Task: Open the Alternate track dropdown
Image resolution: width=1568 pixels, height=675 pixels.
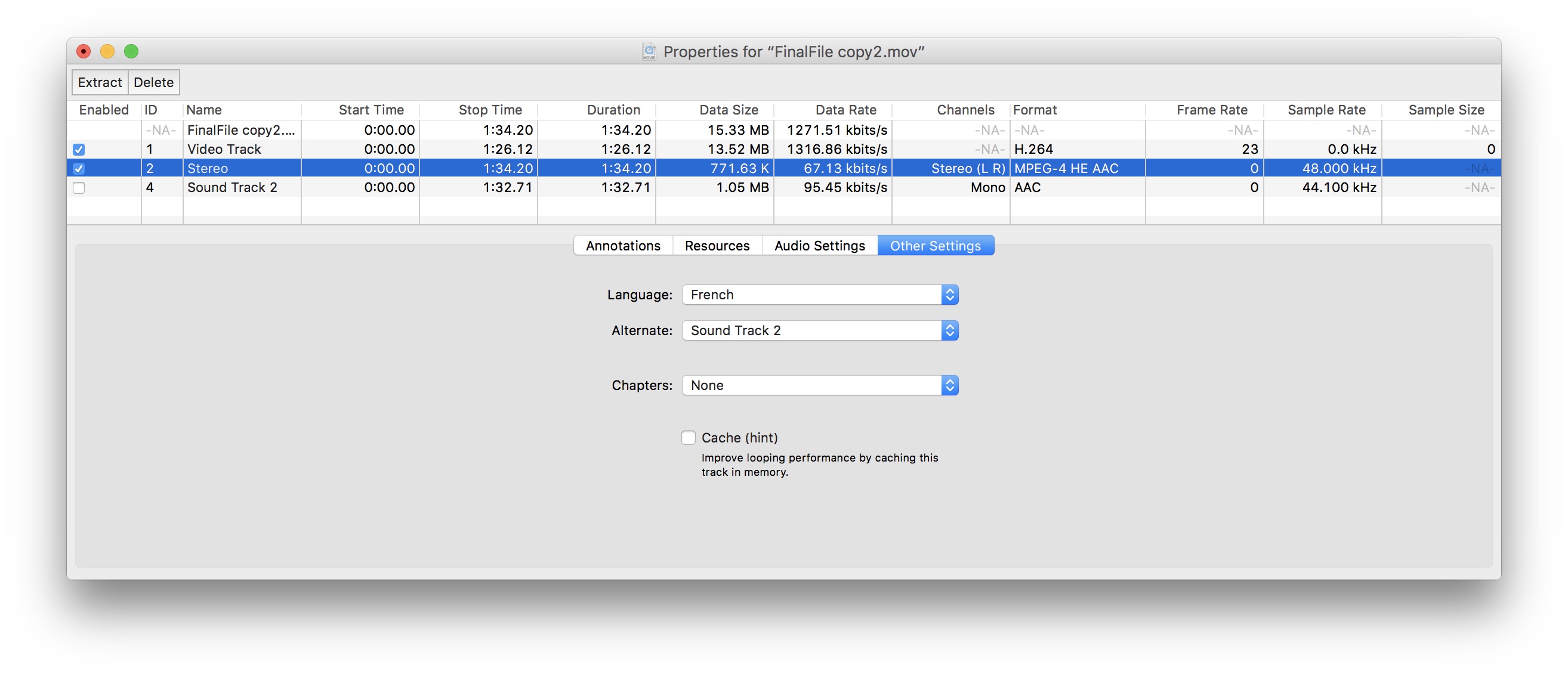Action: 819,331
